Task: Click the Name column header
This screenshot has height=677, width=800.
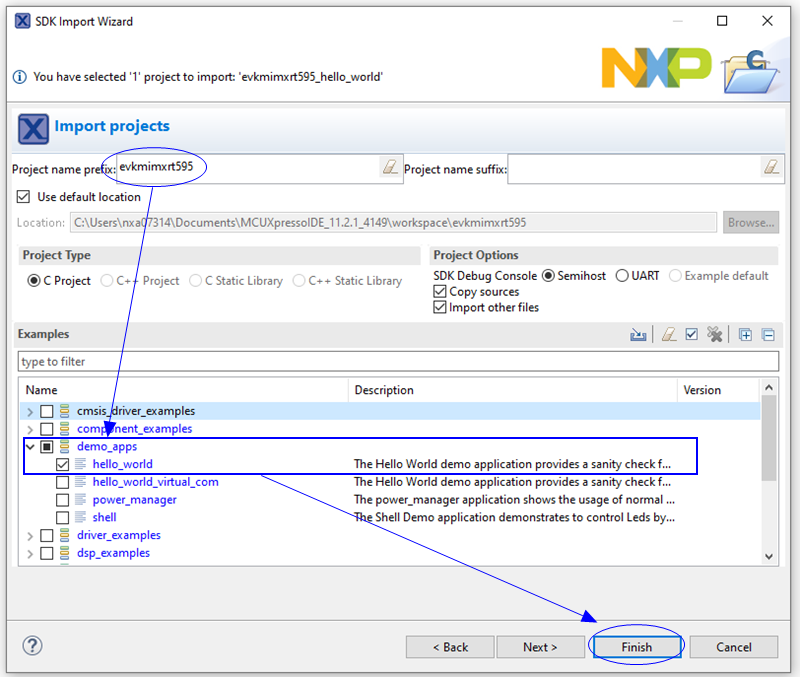Action: click(x=184, y=390)
